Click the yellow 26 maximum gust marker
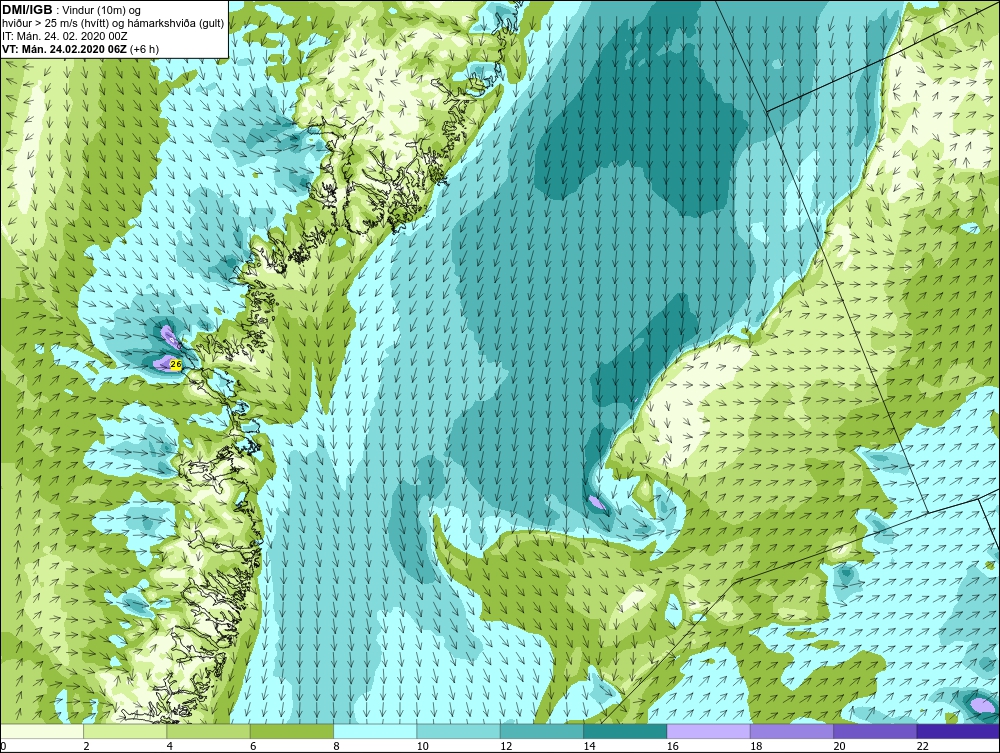 tap(177, 363)
